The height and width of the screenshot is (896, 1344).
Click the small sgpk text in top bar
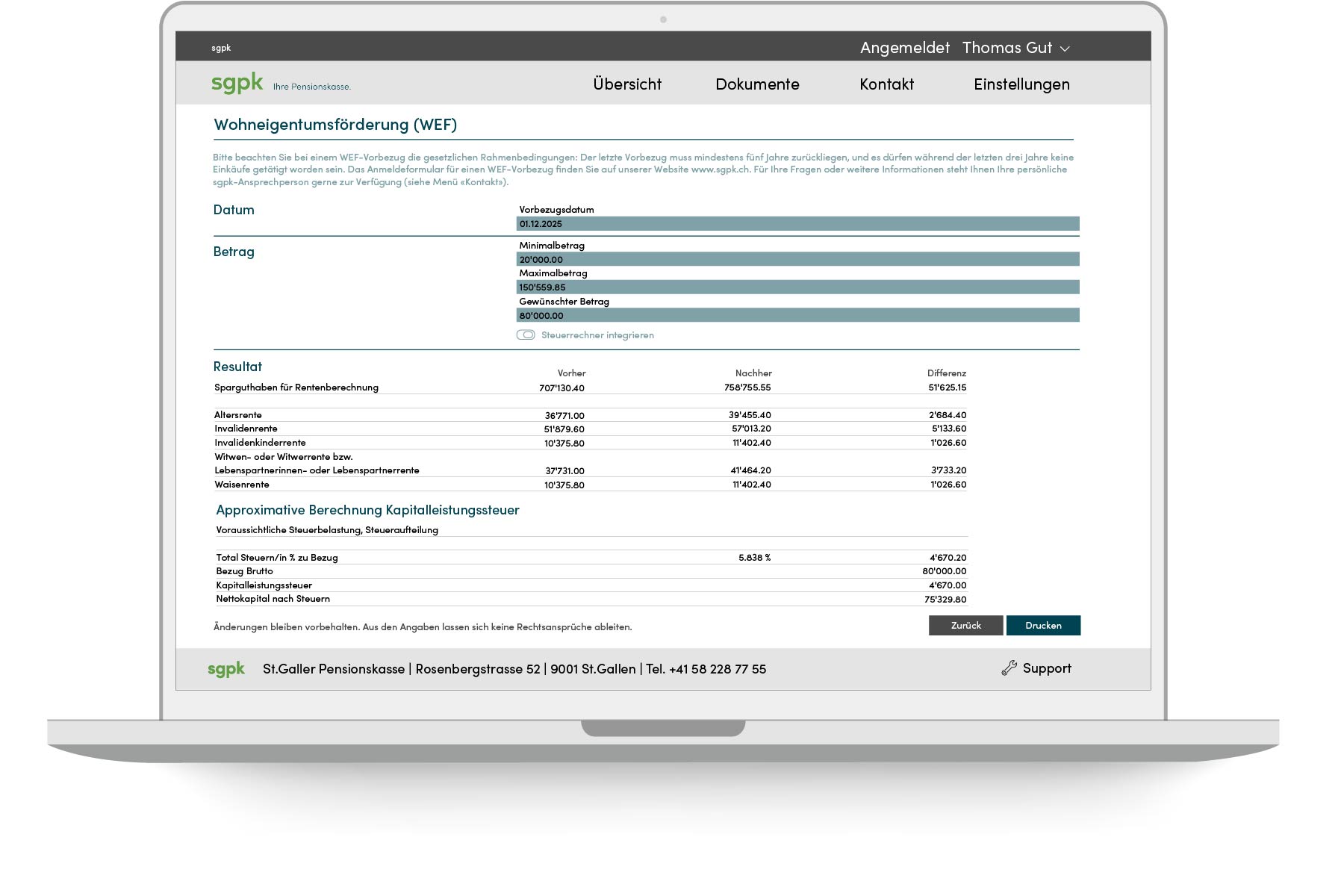click(221, 48)
